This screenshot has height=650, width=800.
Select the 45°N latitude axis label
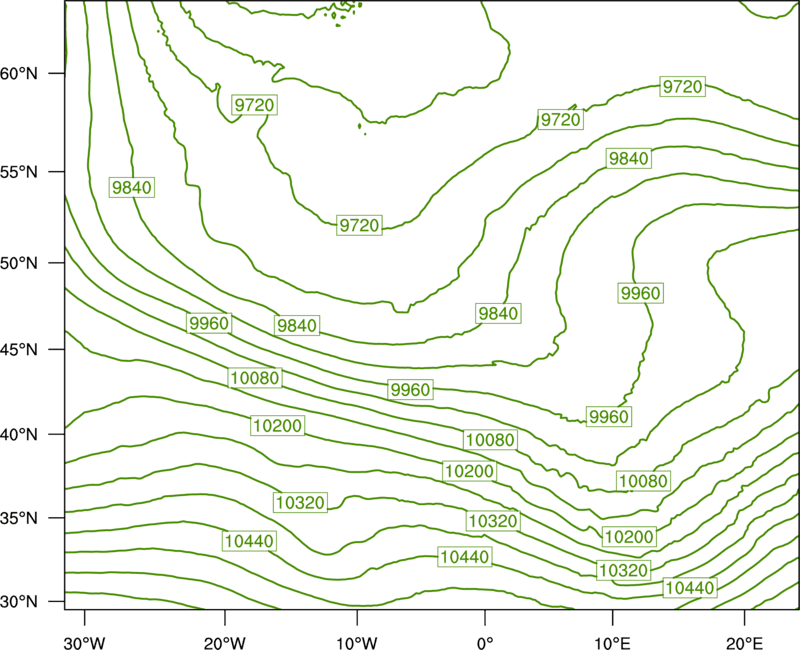coord(19,349)
